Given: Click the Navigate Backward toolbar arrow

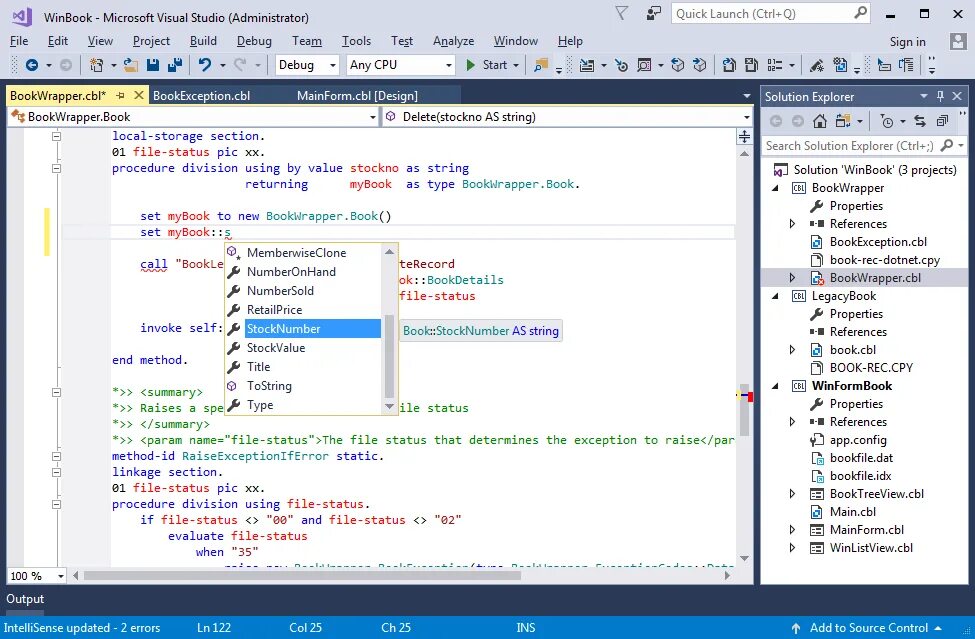Looking at the screenshot, I should point(32,65).
